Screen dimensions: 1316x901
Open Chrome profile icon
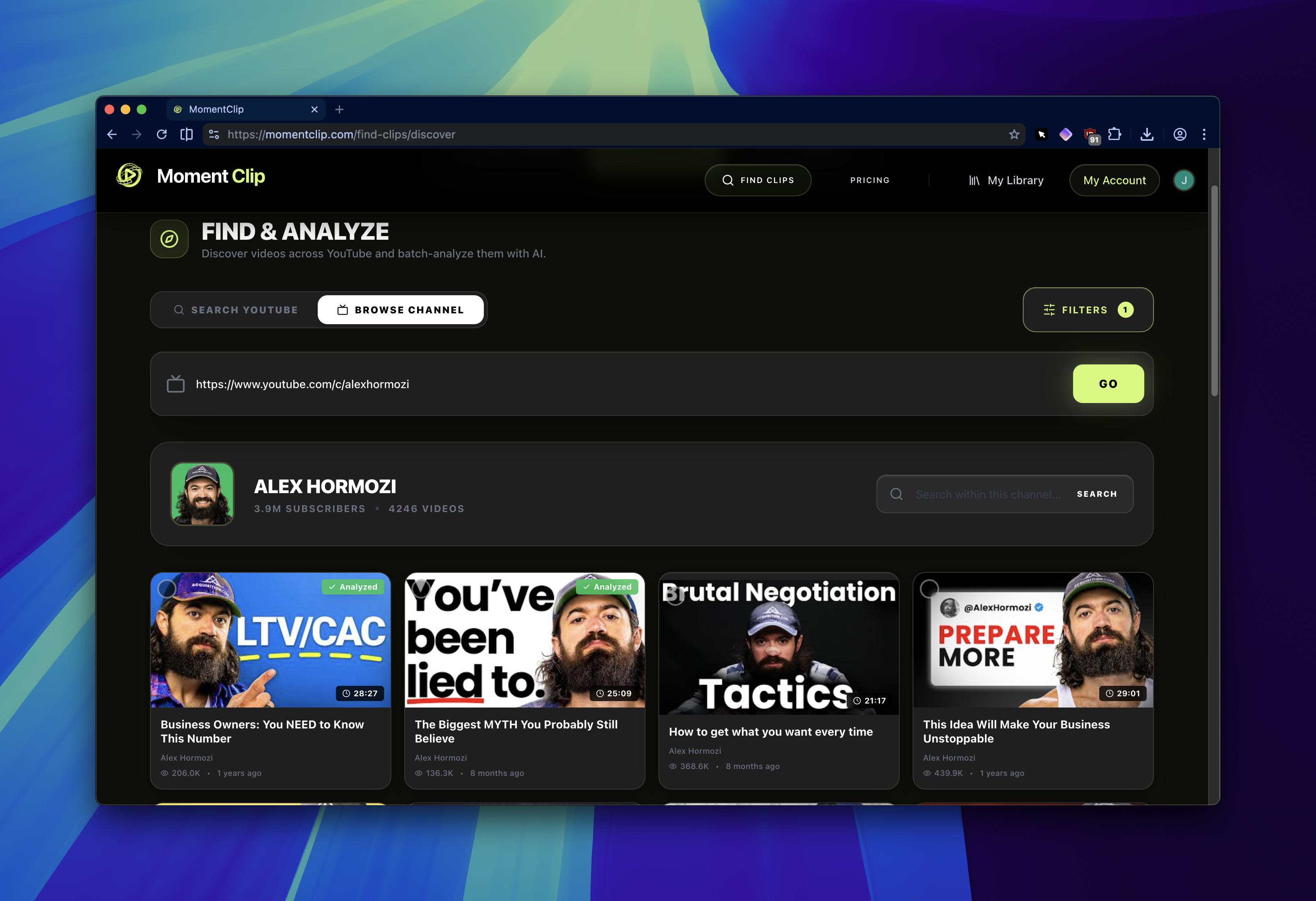(1180, 135)
